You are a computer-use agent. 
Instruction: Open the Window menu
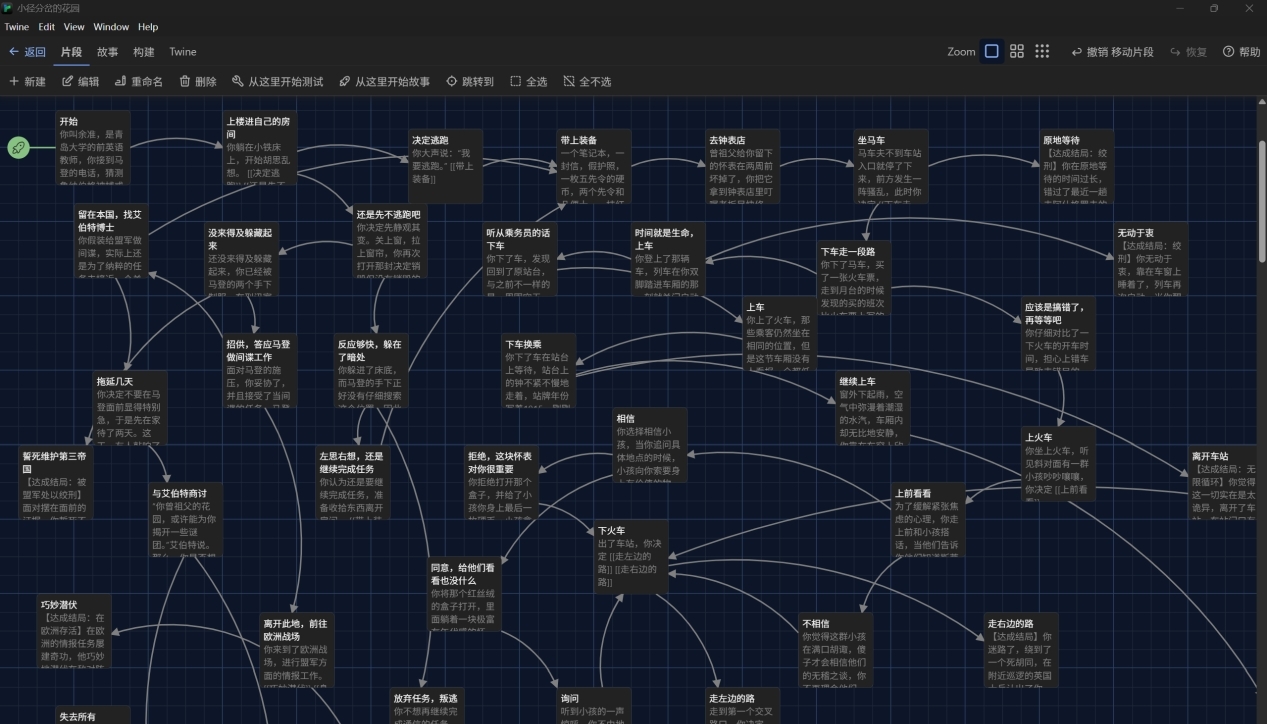[111, 27]
